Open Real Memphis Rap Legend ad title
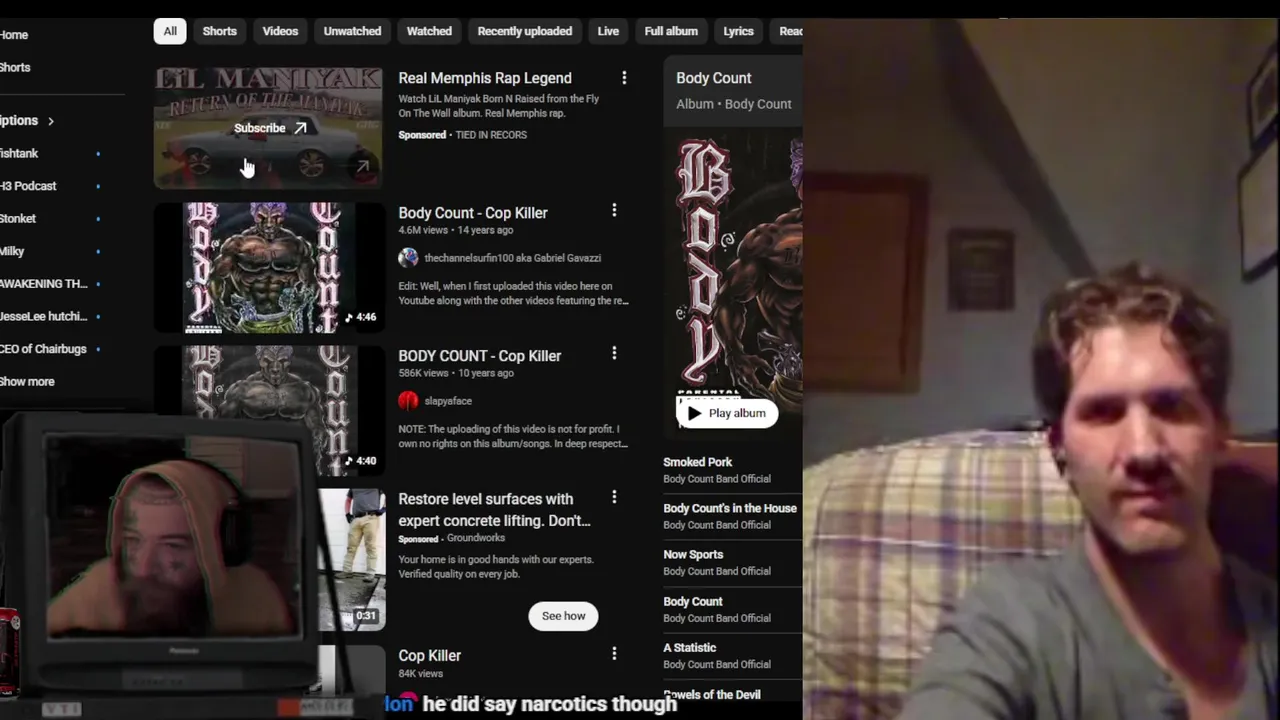 485,78
